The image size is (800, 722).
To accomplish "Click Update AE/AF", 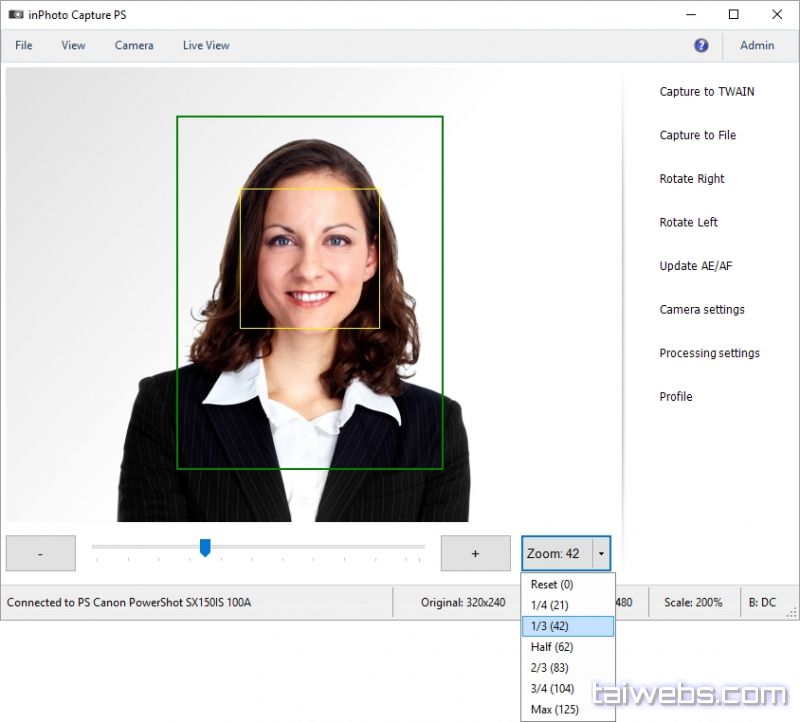I will click(695, 266).
